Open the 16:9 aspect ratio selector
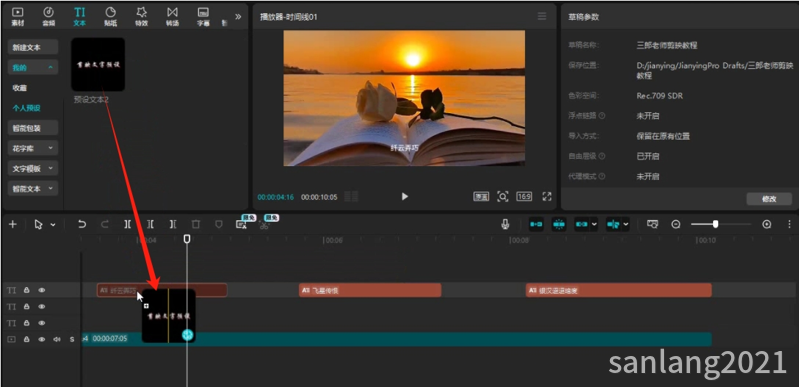This screenshot has height=387, width=799. [524, 196]
